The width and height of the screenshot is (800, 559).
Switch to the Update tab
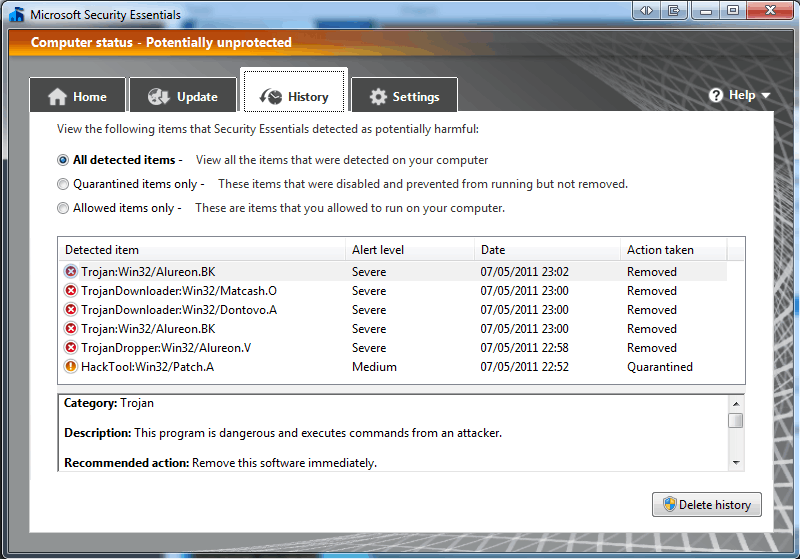[x=183, y=95]
